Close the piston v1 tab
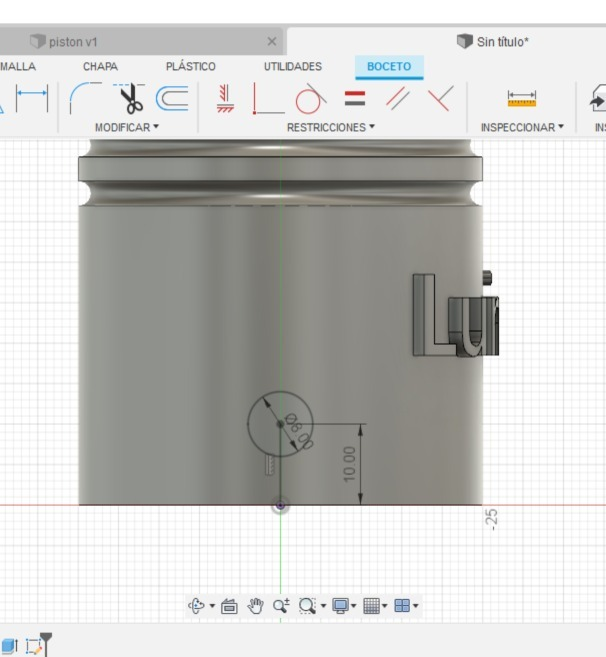Screen dimensions: 606x657 coord(272,41)
